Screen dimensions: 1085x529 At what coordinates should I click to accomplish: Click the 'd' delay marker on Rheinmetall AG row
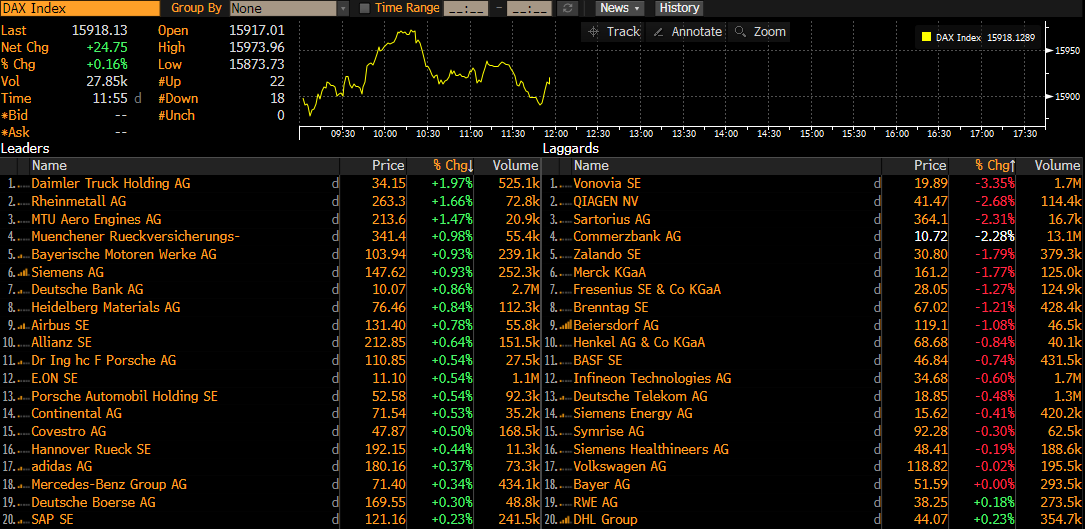[x=336, y=201]
